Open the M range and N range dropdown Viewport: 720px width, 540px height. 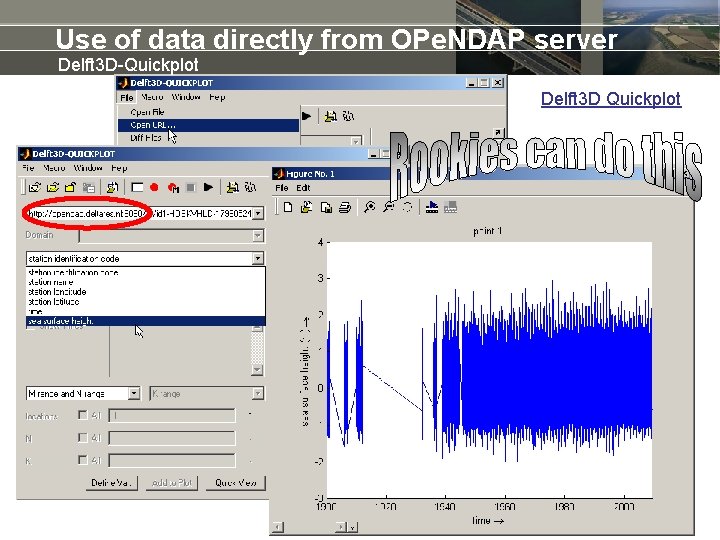134,394
